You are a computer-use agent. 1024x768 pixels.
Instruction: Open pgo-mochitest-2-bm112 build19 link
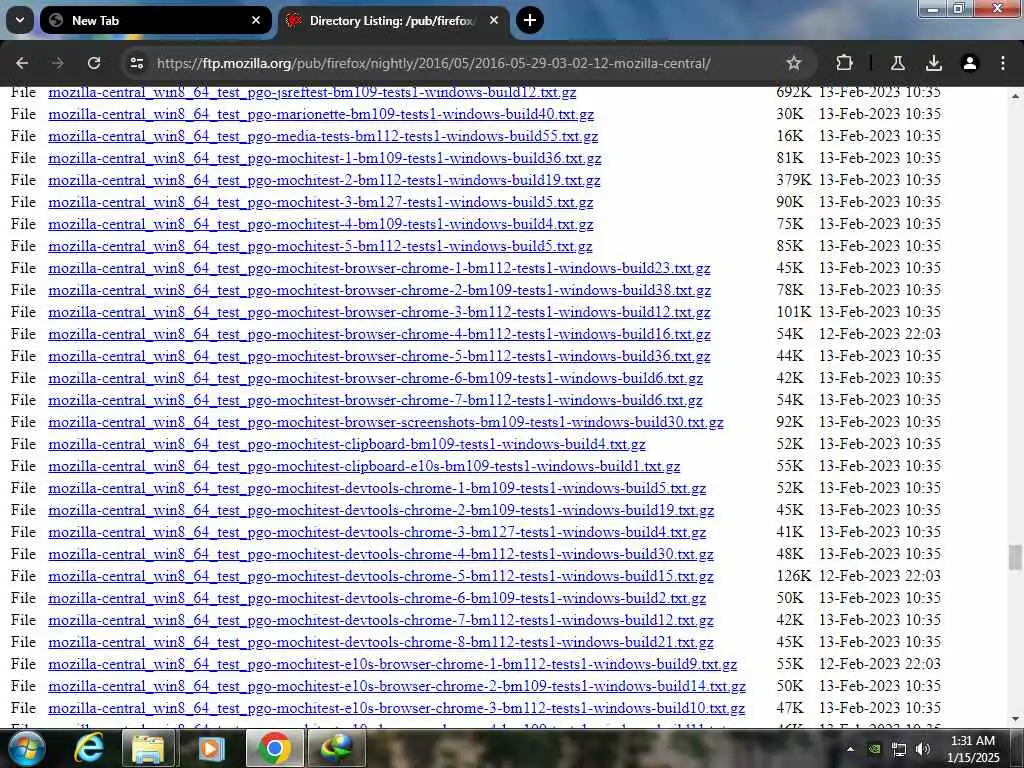[x=324, y=180]
